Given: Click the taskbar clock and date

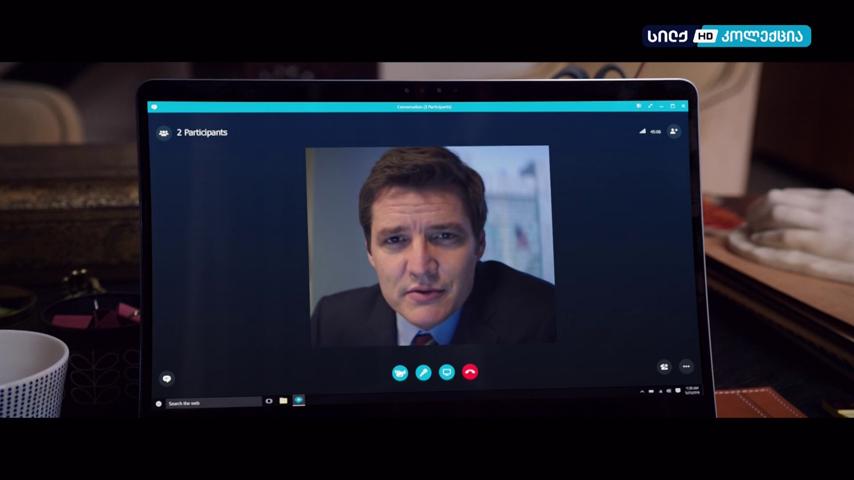Looking at the screenshot, I should (692, 390).
